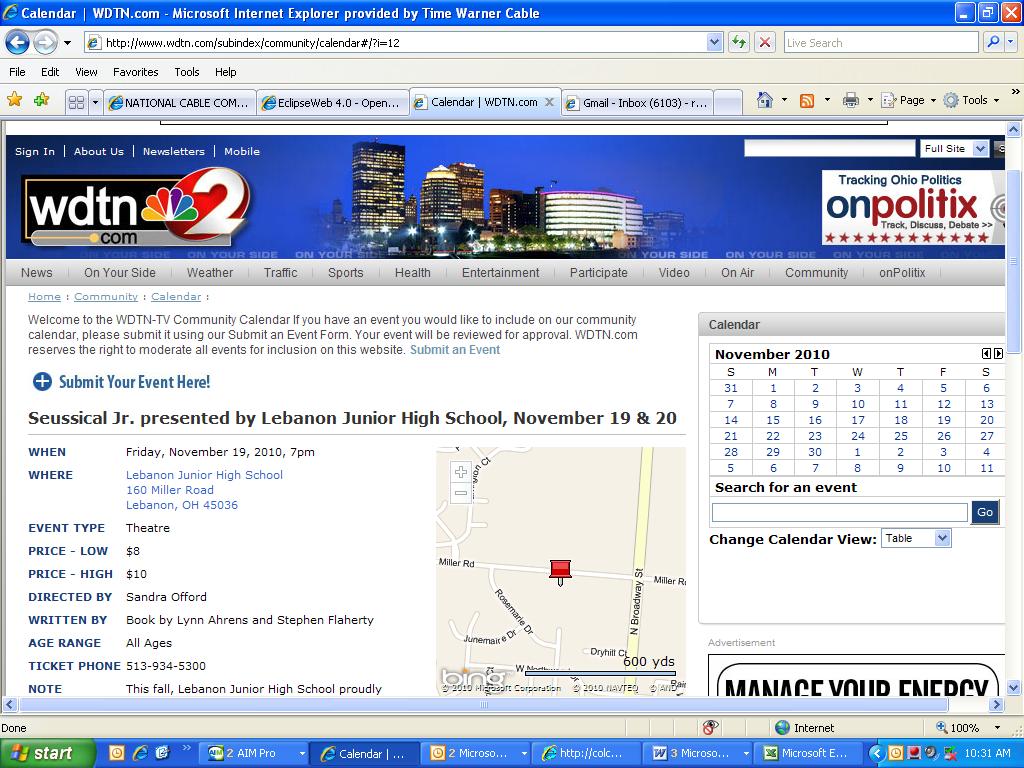Open the Page toolbar menu

(x=908, y=100)
